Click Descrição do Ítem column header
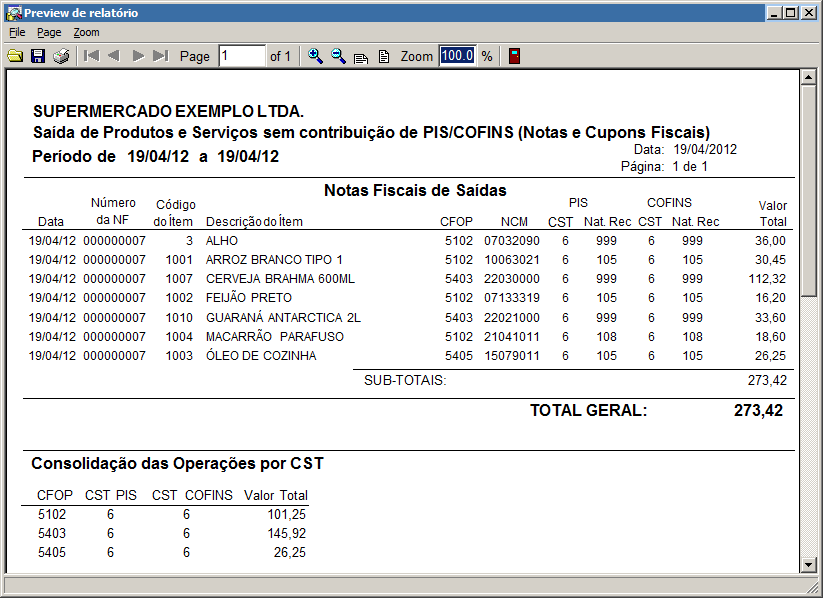The width and height of the screenshot is (823, 598). click(x=254, y=222)
